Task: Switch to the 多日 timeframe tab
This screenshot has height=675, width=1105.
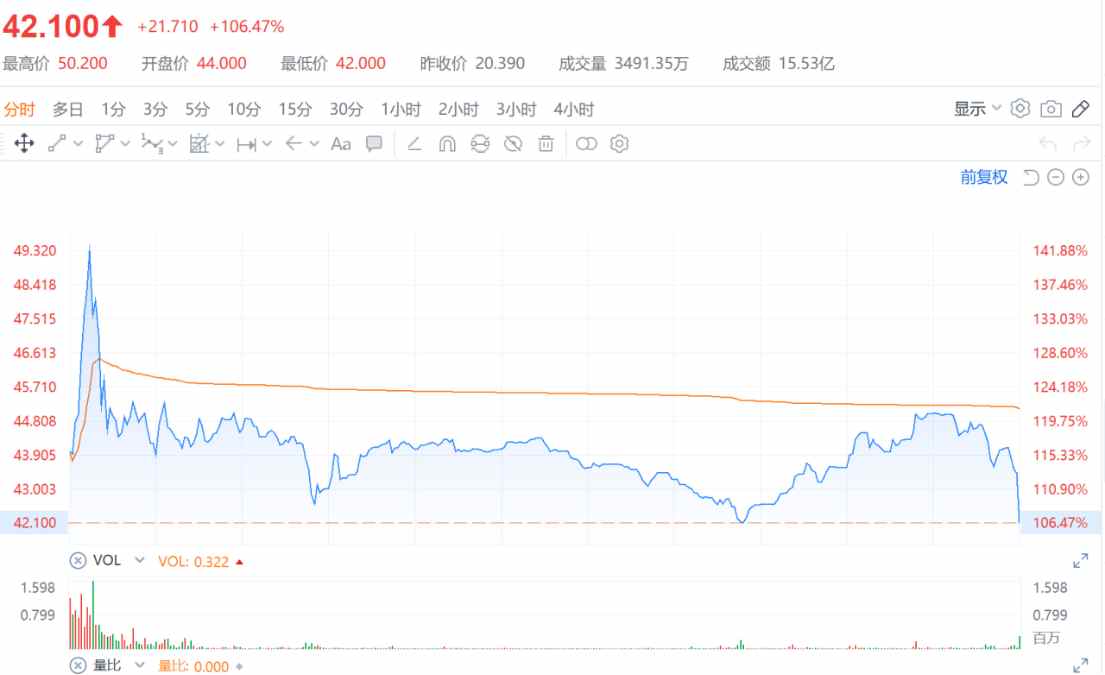Action: coord(68,110)
